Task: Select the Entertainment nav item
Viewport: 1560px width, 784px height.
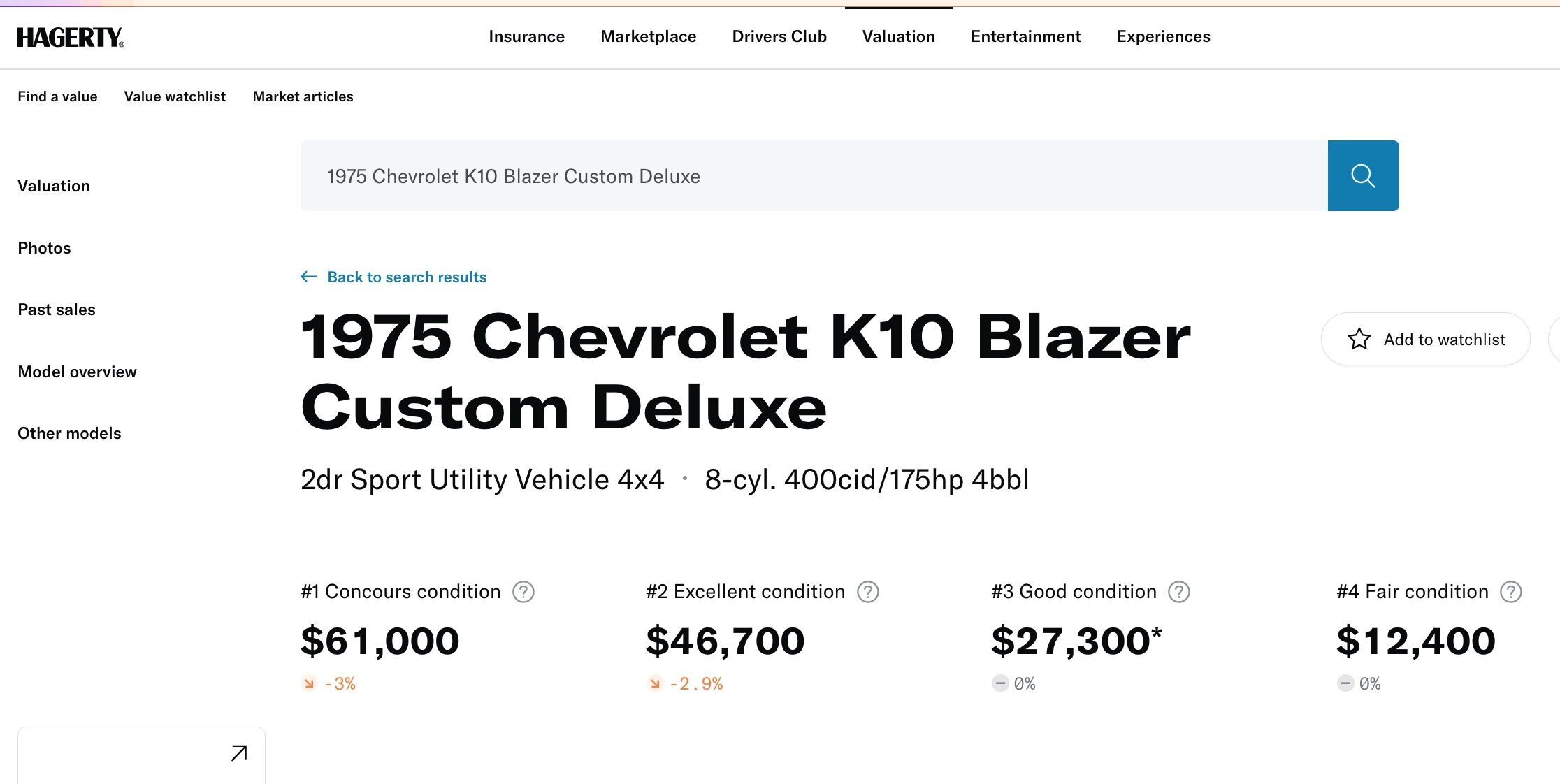Action: tap(1025, 36)
